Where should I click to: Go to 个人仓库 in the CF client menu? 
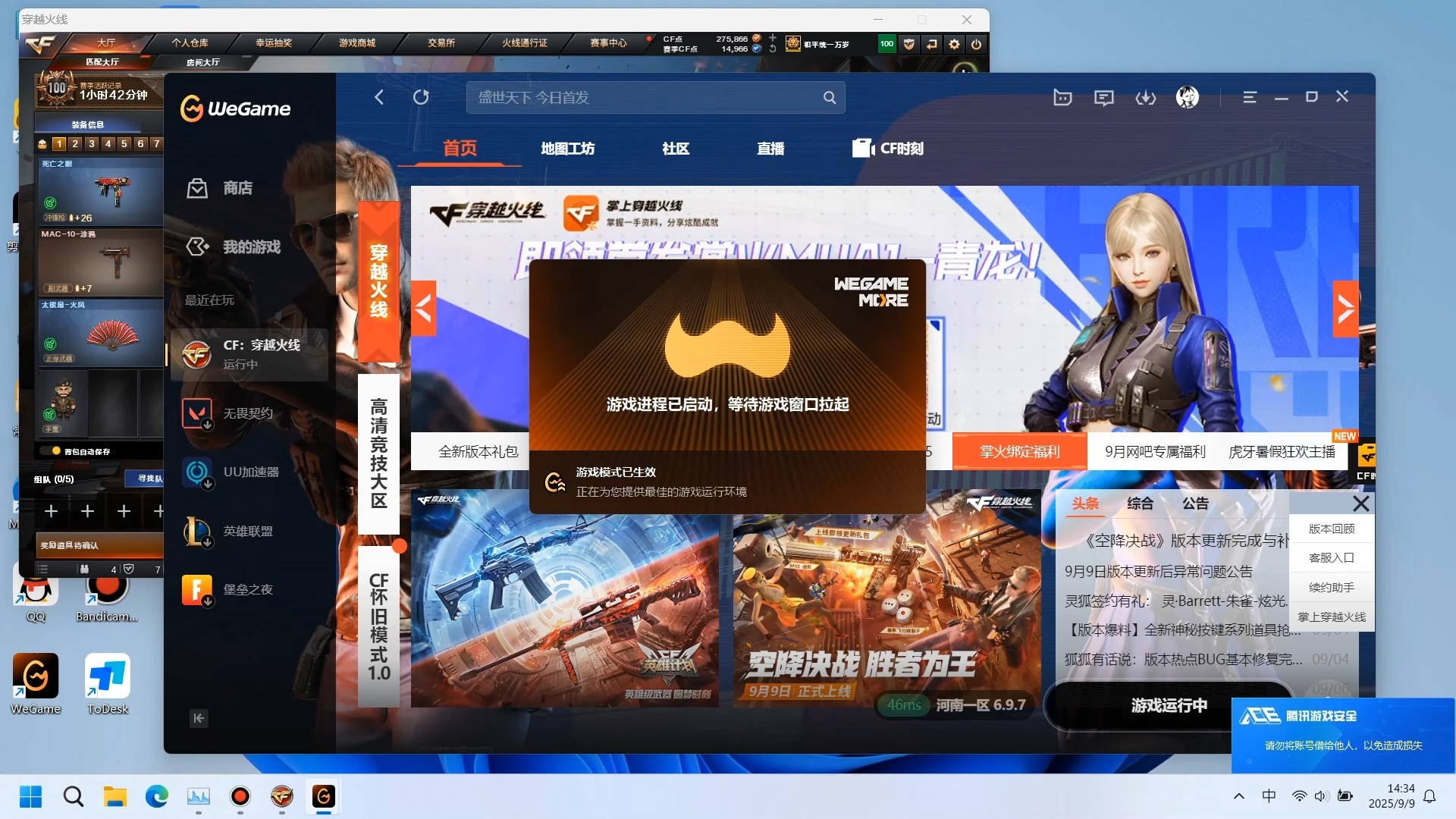click(x=190, y=43)
